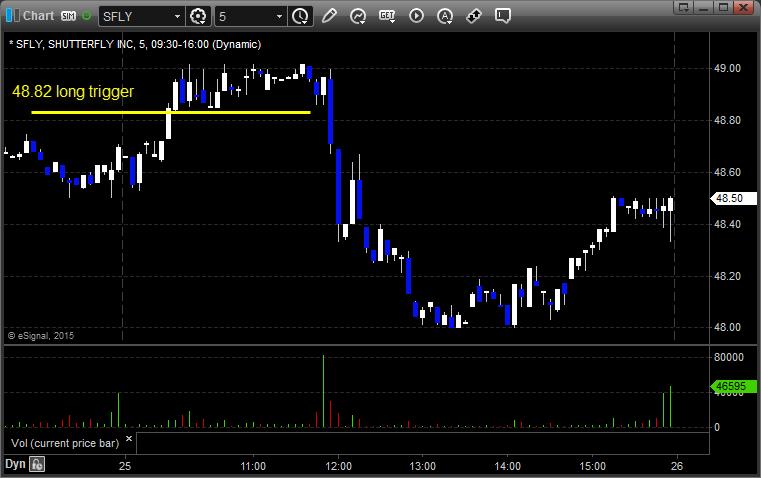Click the 48.50 current price marker
The width and height of the screenshot is (761, 478).
pos(733,198)
